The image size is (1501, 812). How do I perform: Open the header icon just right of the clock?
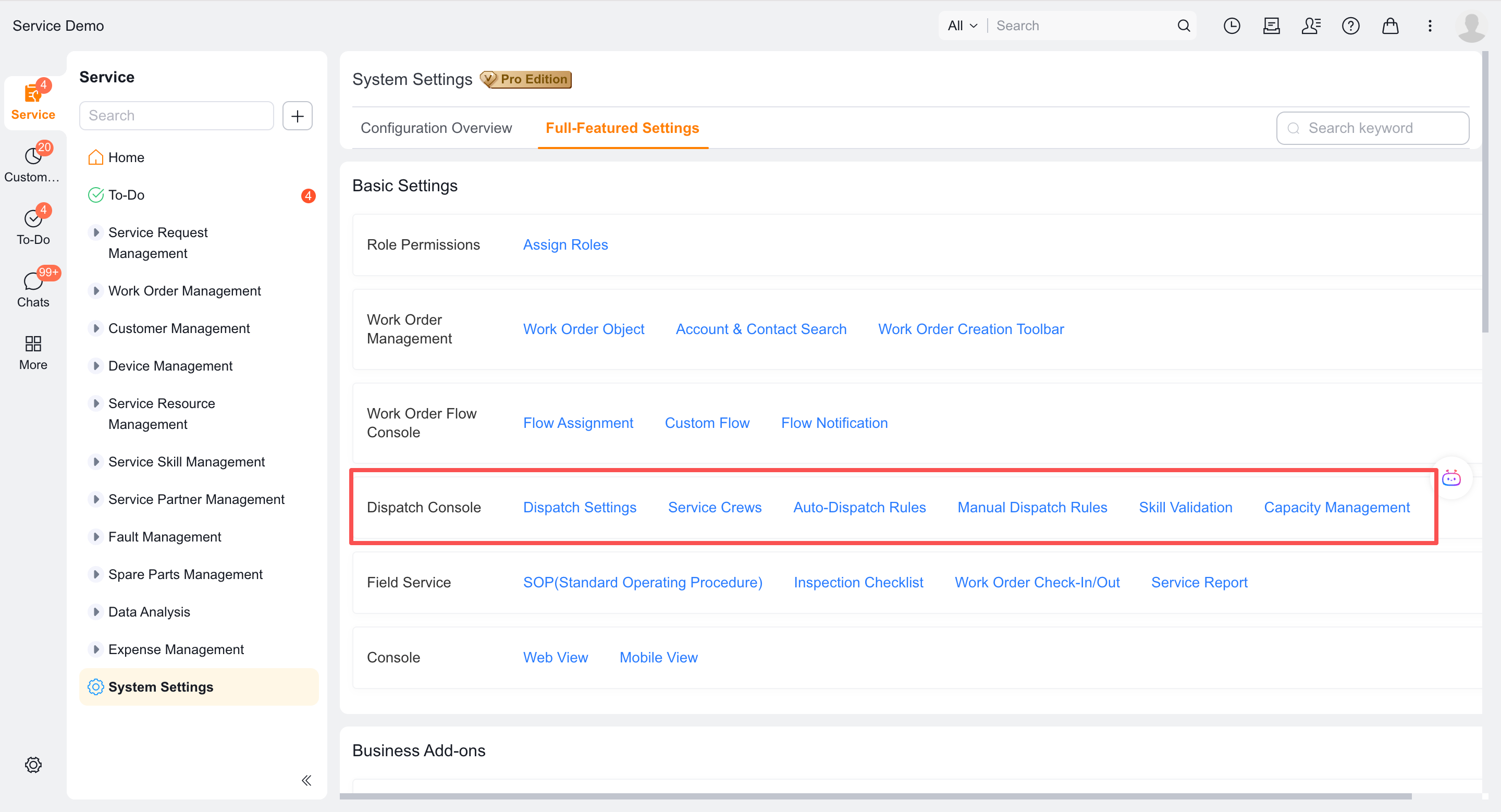1271,26
